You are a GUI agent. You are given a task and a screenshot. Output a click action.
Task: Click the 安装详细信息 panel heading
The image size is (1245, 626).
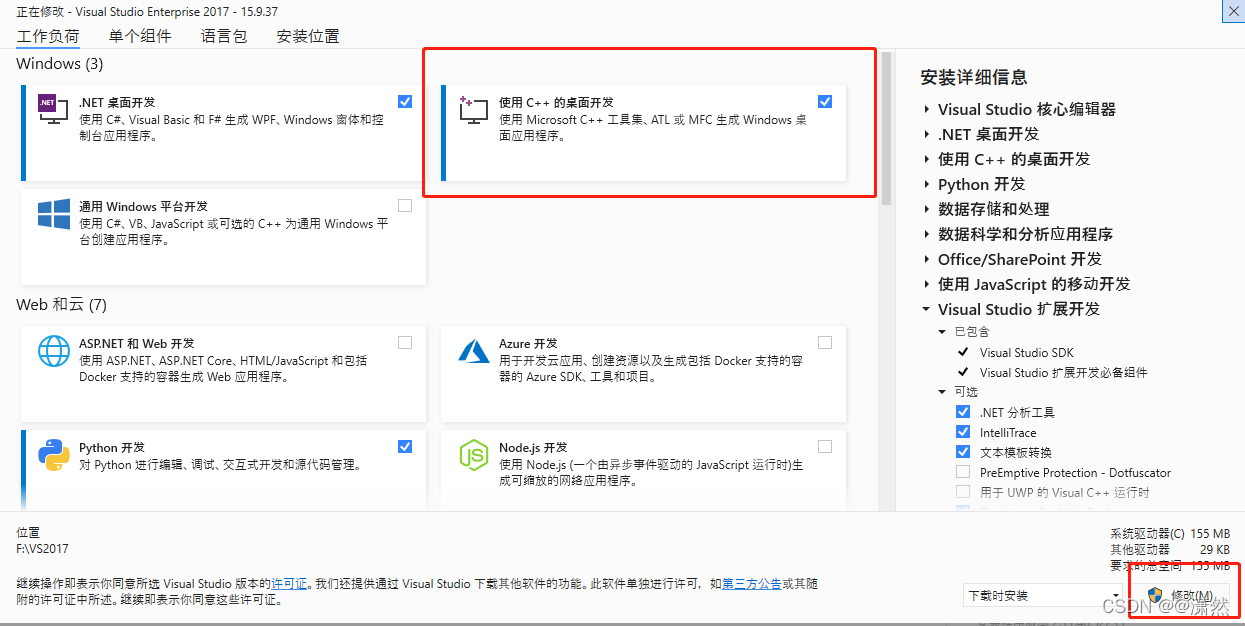(x=973, y=77)
